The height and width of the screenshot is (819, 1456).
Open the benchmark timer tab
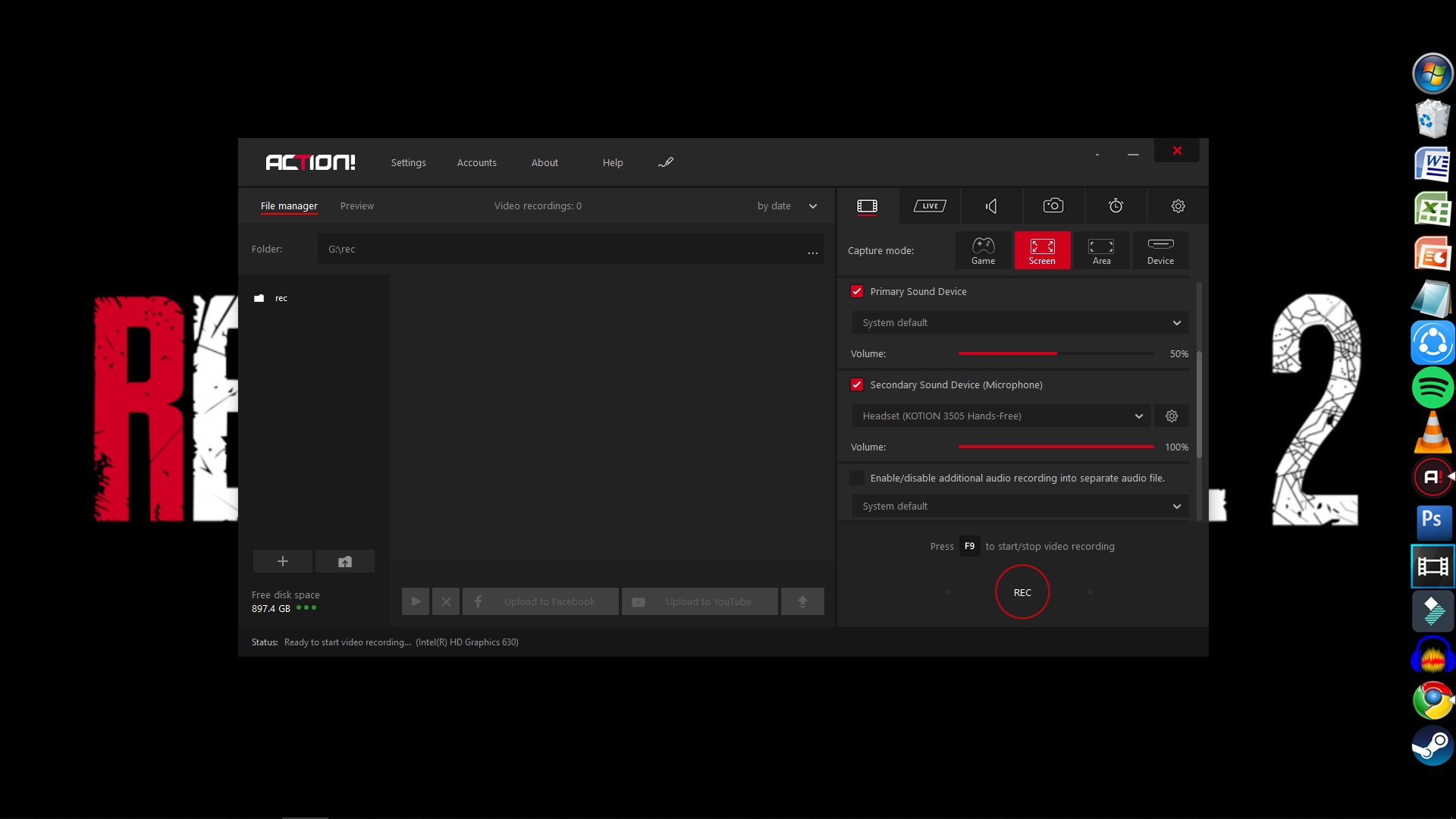tap(1116, 206)
